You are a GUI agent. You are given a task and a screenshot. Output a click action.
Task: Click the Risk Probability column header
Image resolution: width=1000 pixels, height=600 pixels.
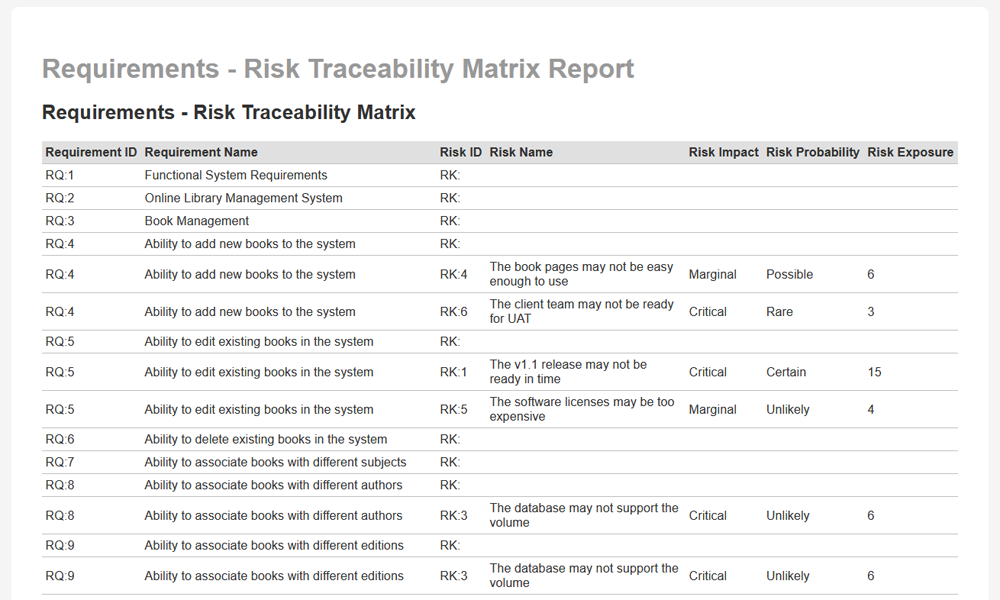(x=812, y=153)
